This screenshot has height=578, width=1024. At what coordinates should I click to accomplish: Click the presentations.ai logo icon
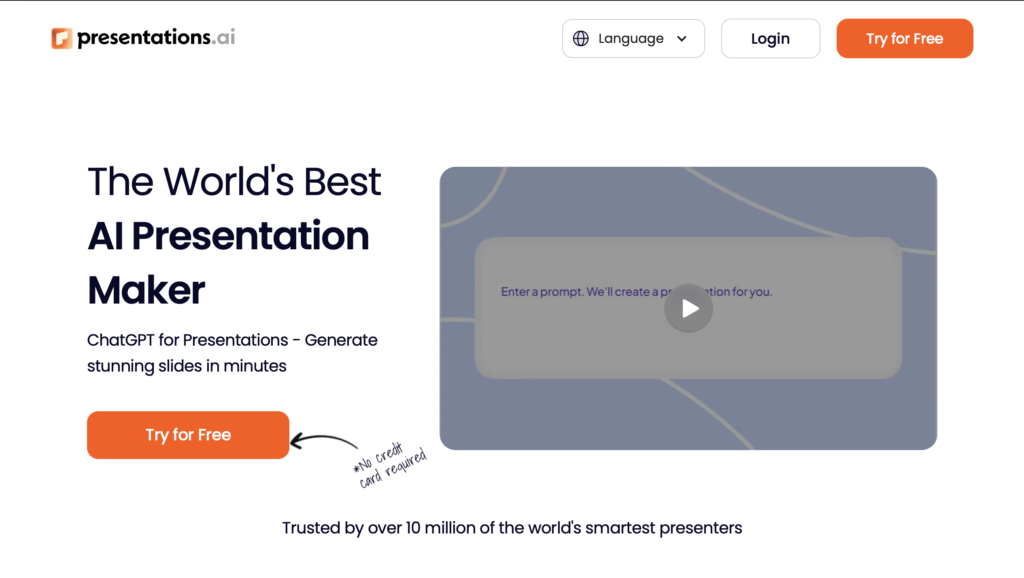tap(63, 38)
